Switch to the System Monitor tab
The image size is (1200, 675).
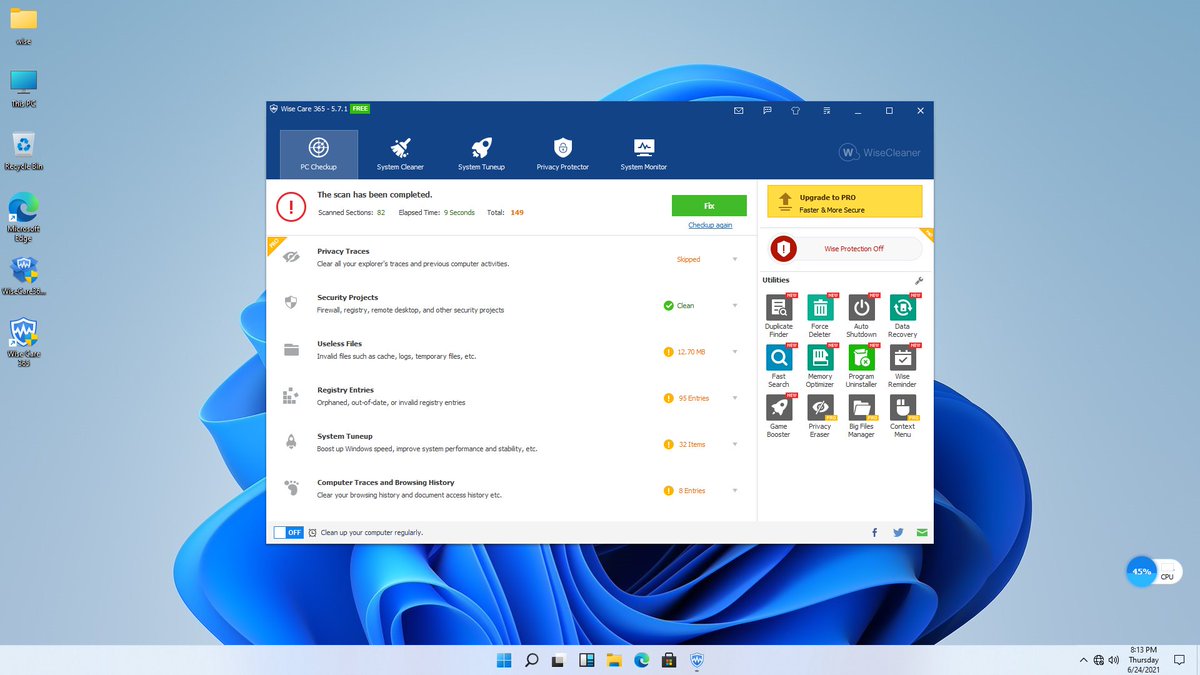(x=643, y=154)
